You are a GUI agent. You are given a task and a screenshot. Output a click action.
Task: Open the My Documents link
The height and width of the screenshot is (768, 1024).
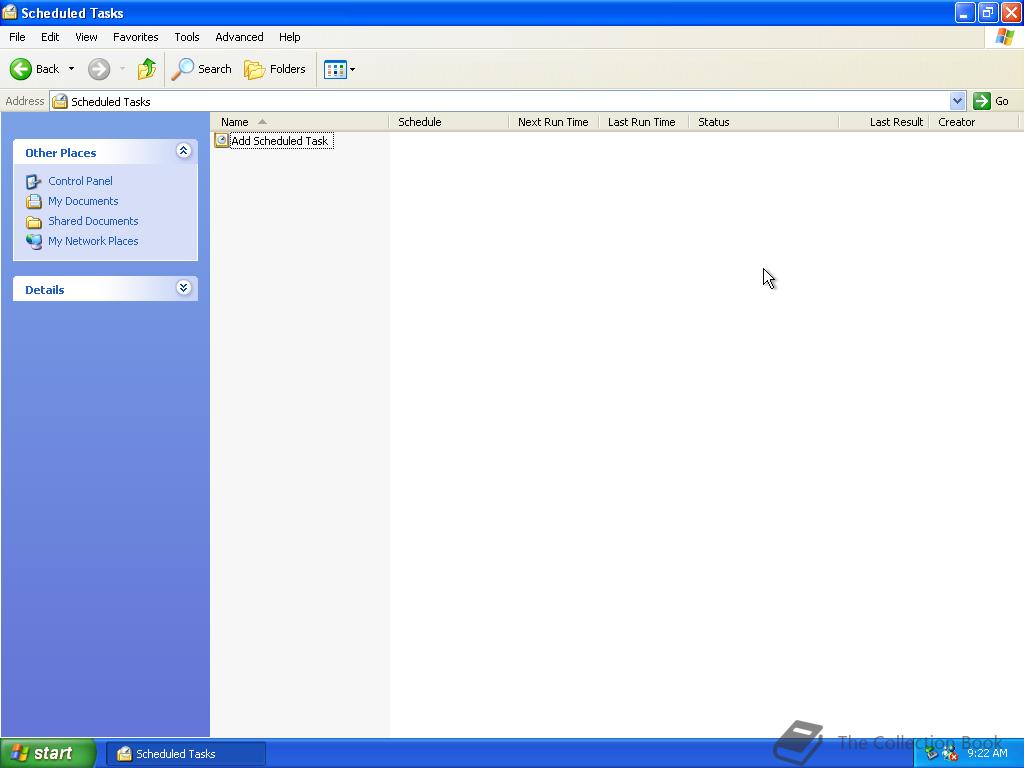[x=83, y=201]
